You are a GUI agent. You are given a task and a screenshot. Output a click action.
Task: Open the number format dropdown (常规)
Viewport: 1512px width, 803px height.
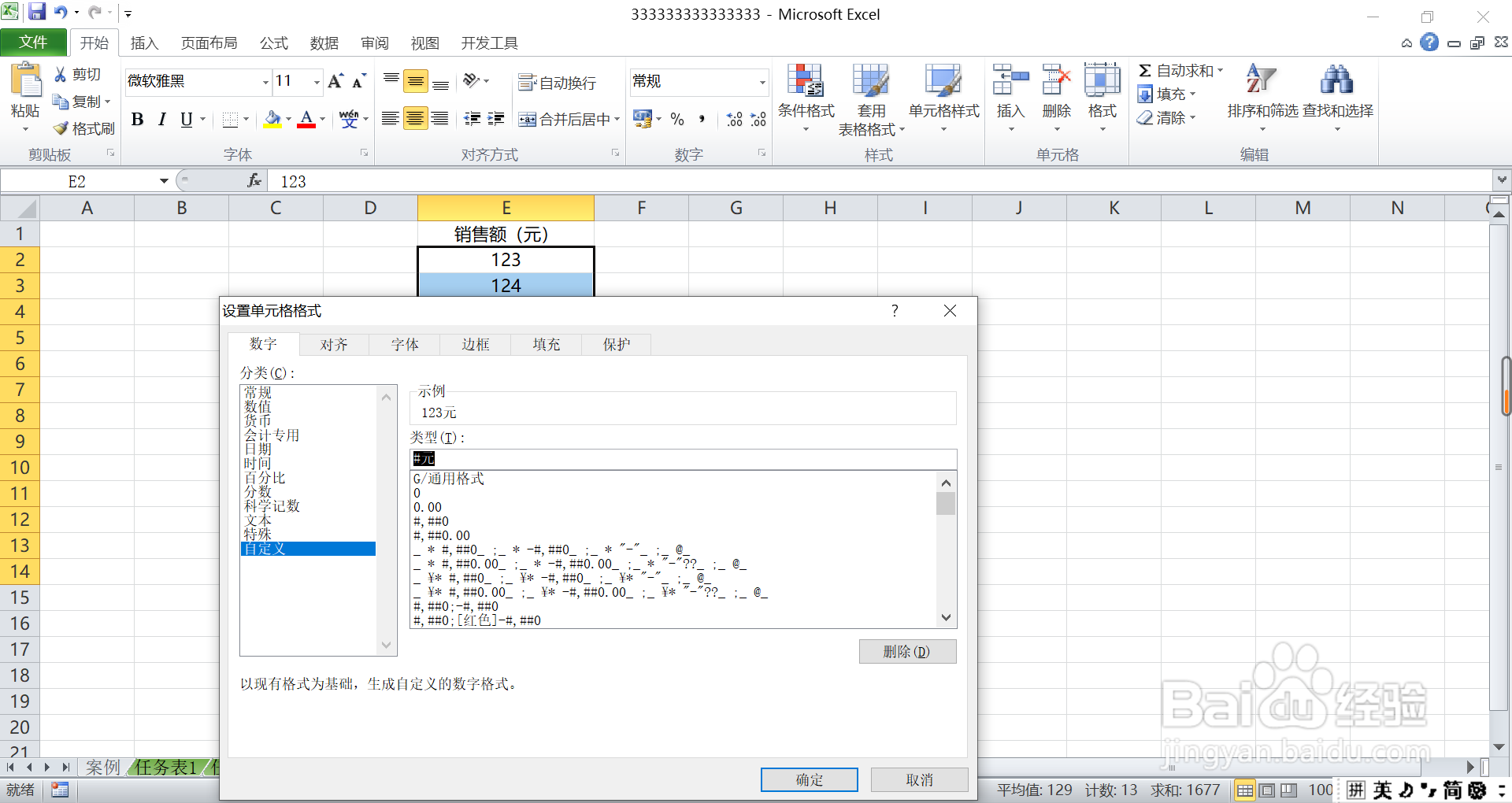[762, 82]
